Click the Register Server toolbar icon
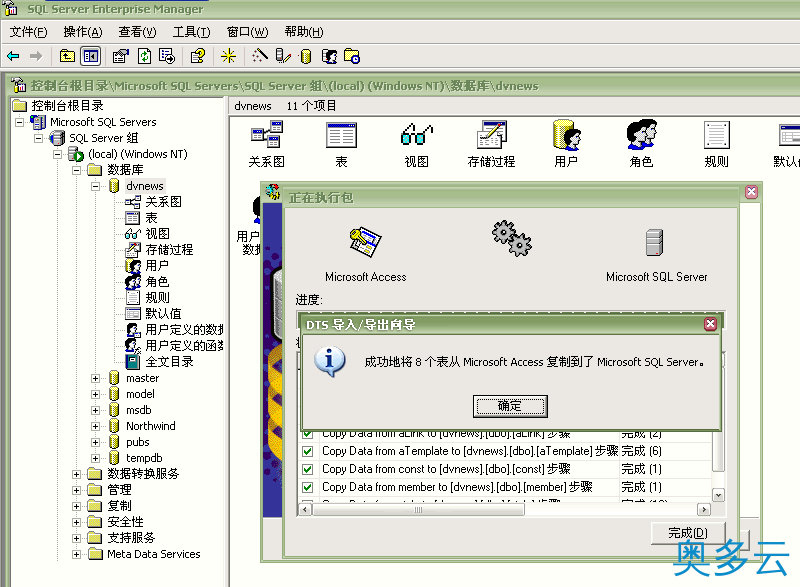 (x=283, y=56)
